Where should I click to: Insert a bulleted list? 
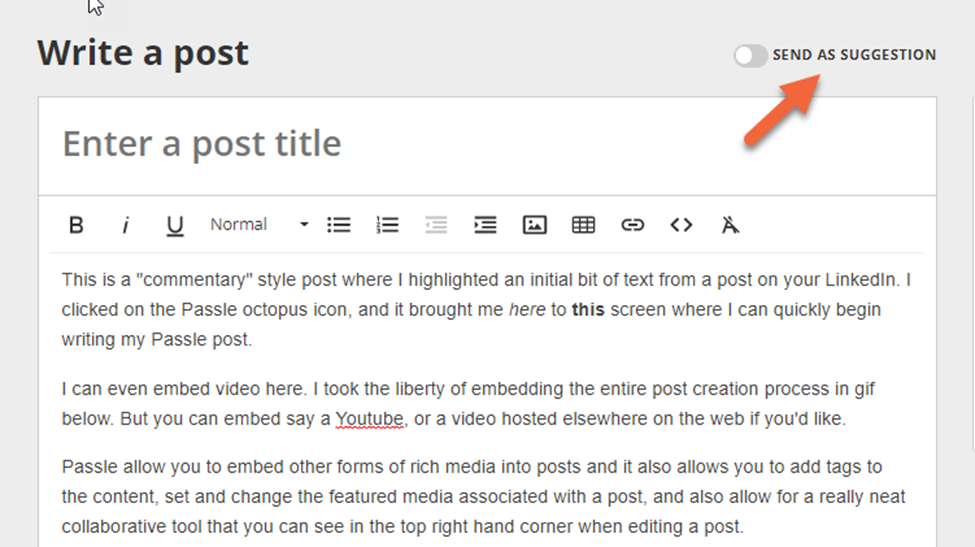(339, 225)
